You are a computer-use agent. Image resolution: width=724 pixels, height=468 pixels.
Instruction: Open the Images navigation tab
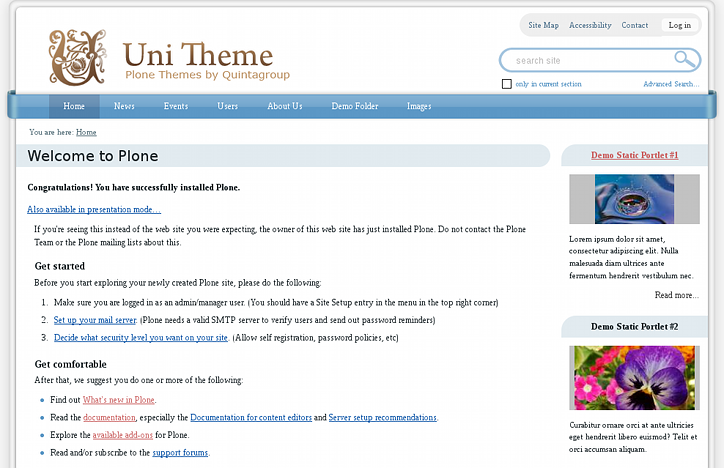pyautogui.click(x=419, y=106)
